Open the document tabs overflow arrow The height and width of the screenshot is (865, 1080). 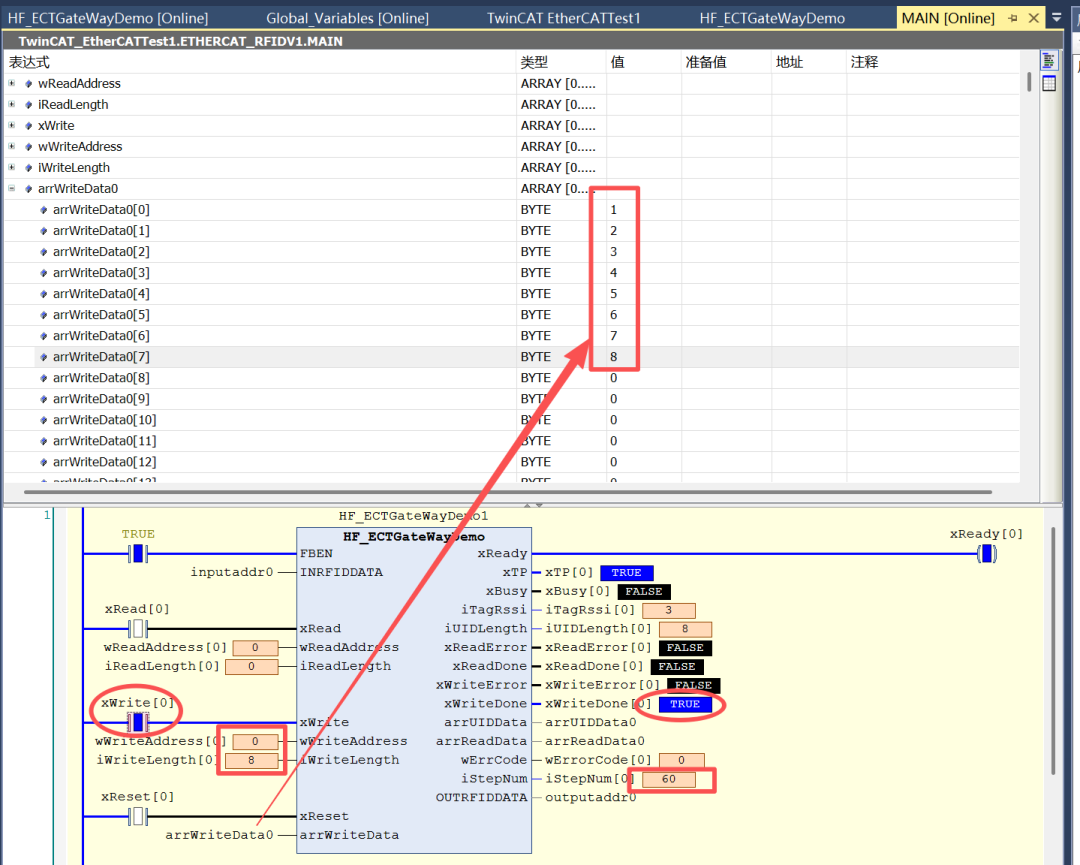pos(1057,18)
